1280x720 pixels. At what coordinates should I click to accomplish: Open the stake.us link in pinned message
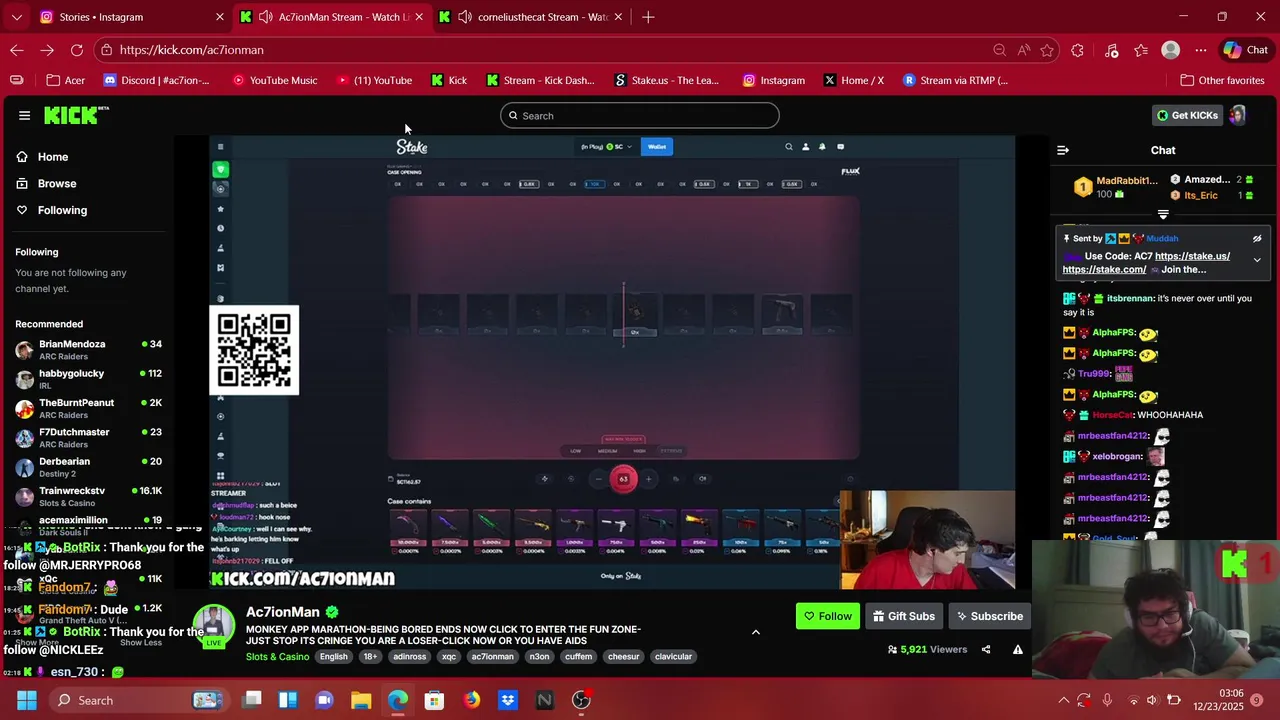point(1192,256)
